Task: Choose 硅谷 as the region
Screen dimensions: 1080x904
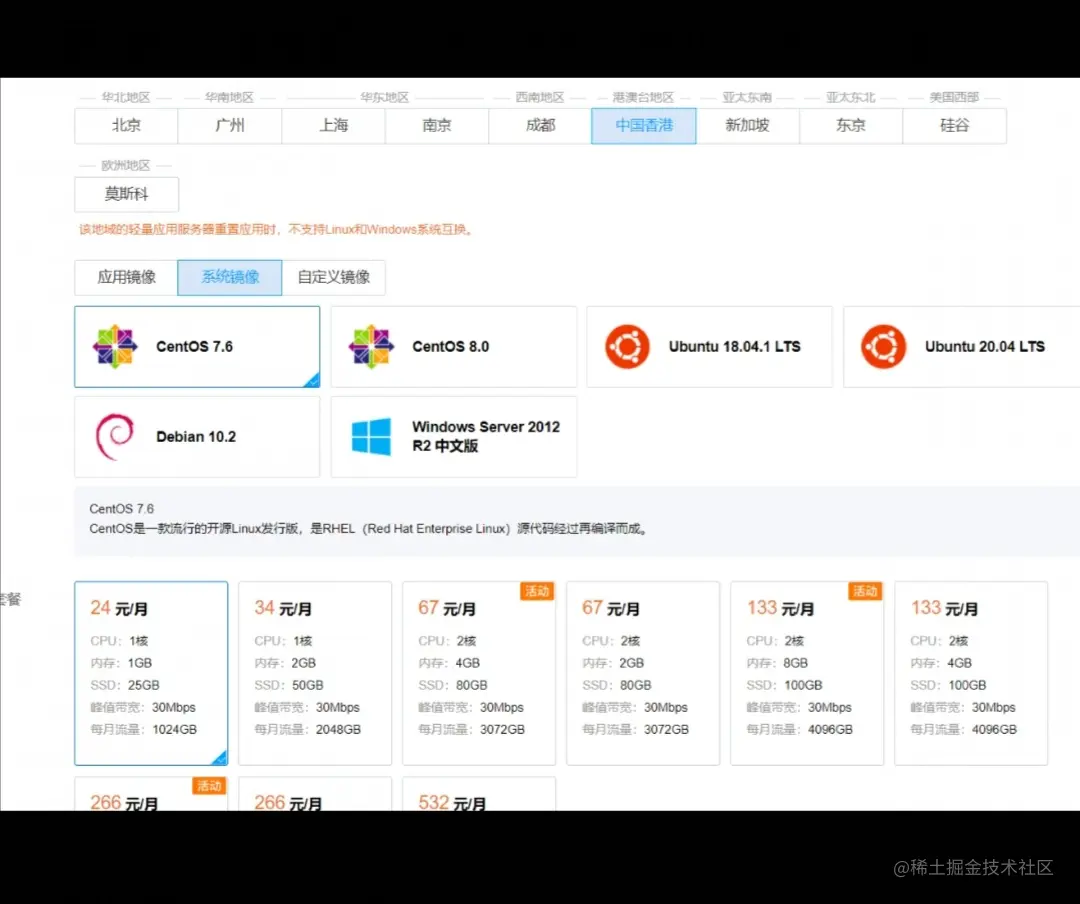Action: (x=955, y=125)
